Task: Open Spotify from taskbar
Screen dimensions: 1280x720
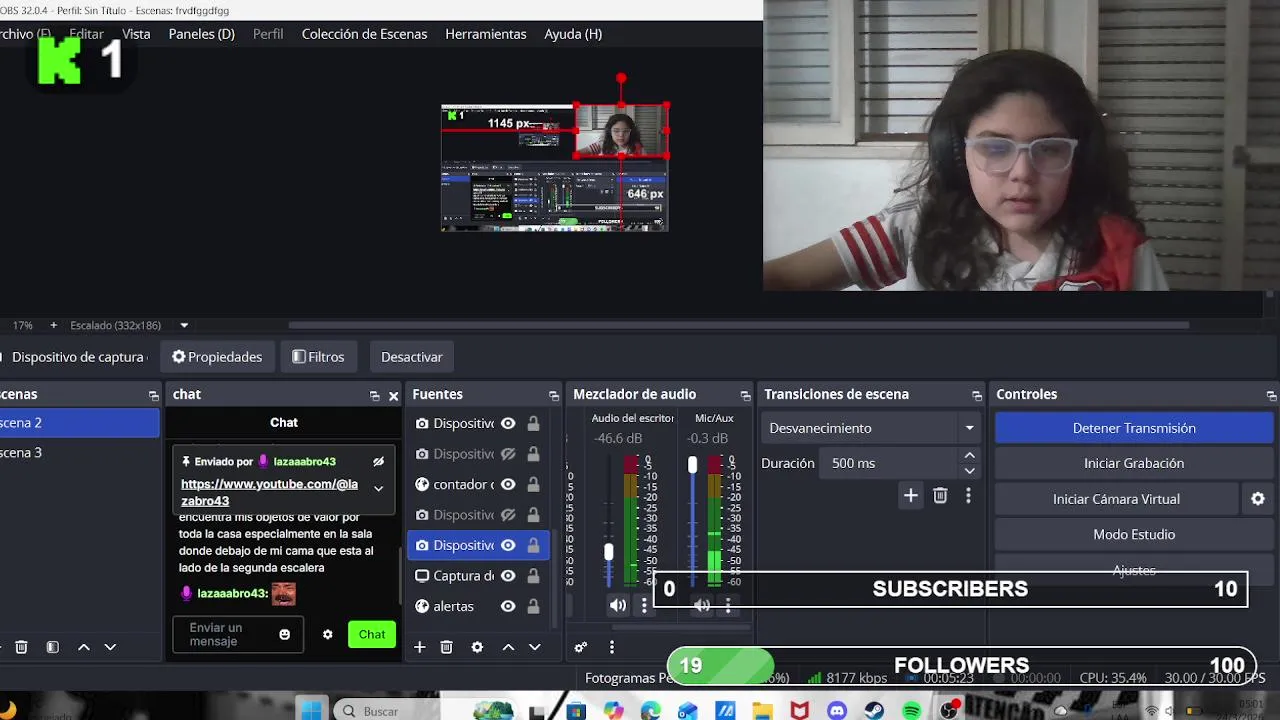Action: [x=911, y=711]
